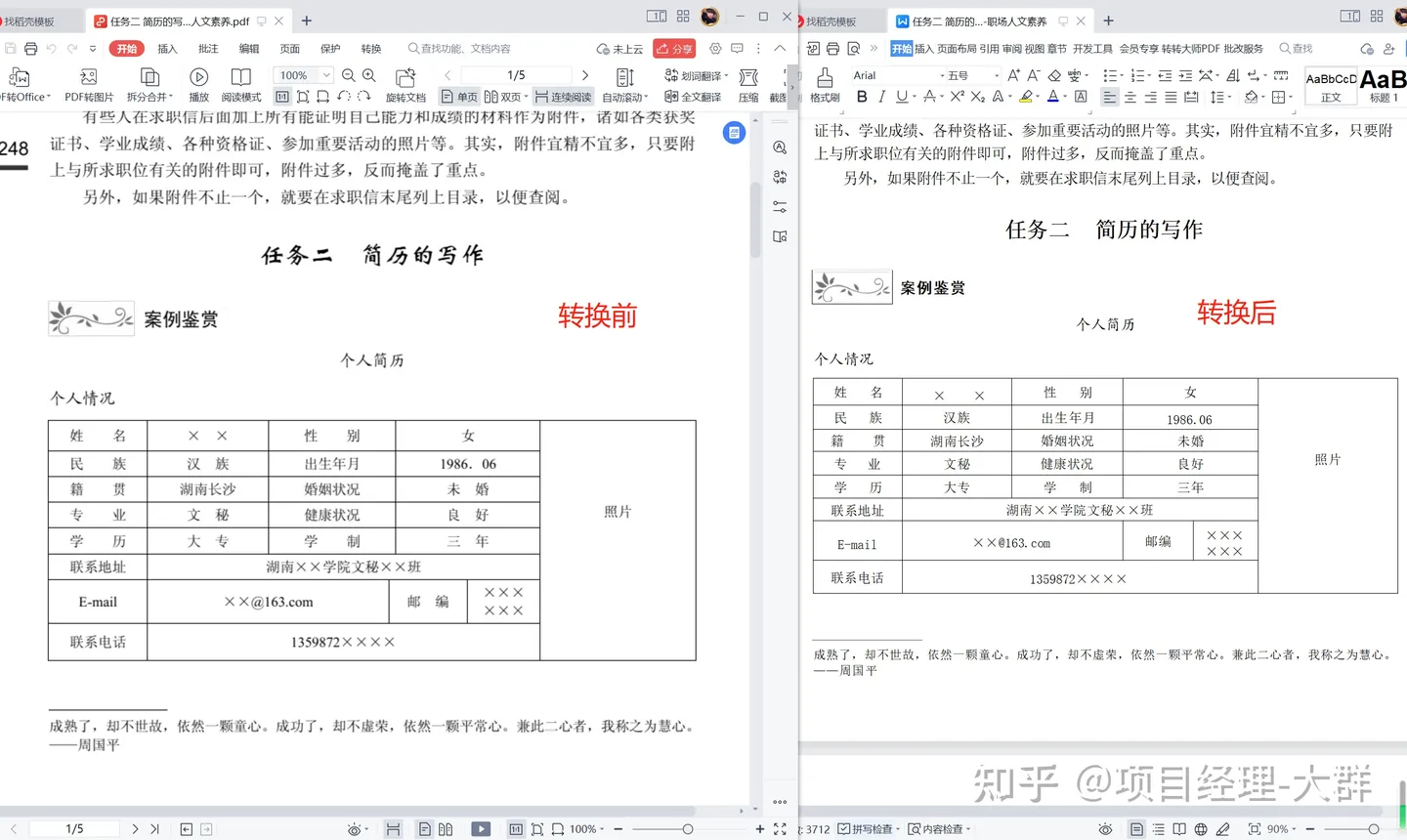
Task: Expand 自动滚动 dropdown arrow
Action: click(x=646, y=98)
